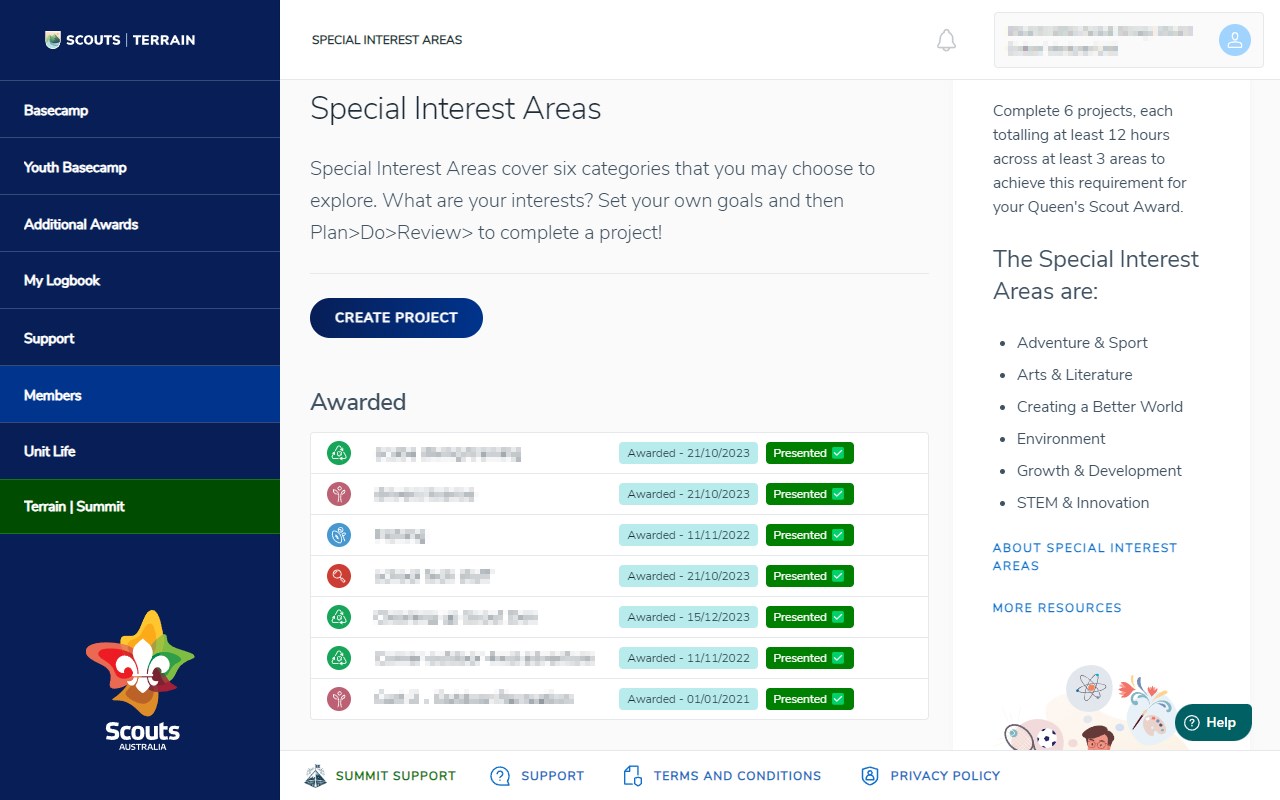Click Presented badge on first 21/10/2023 row

click(810, 453)
